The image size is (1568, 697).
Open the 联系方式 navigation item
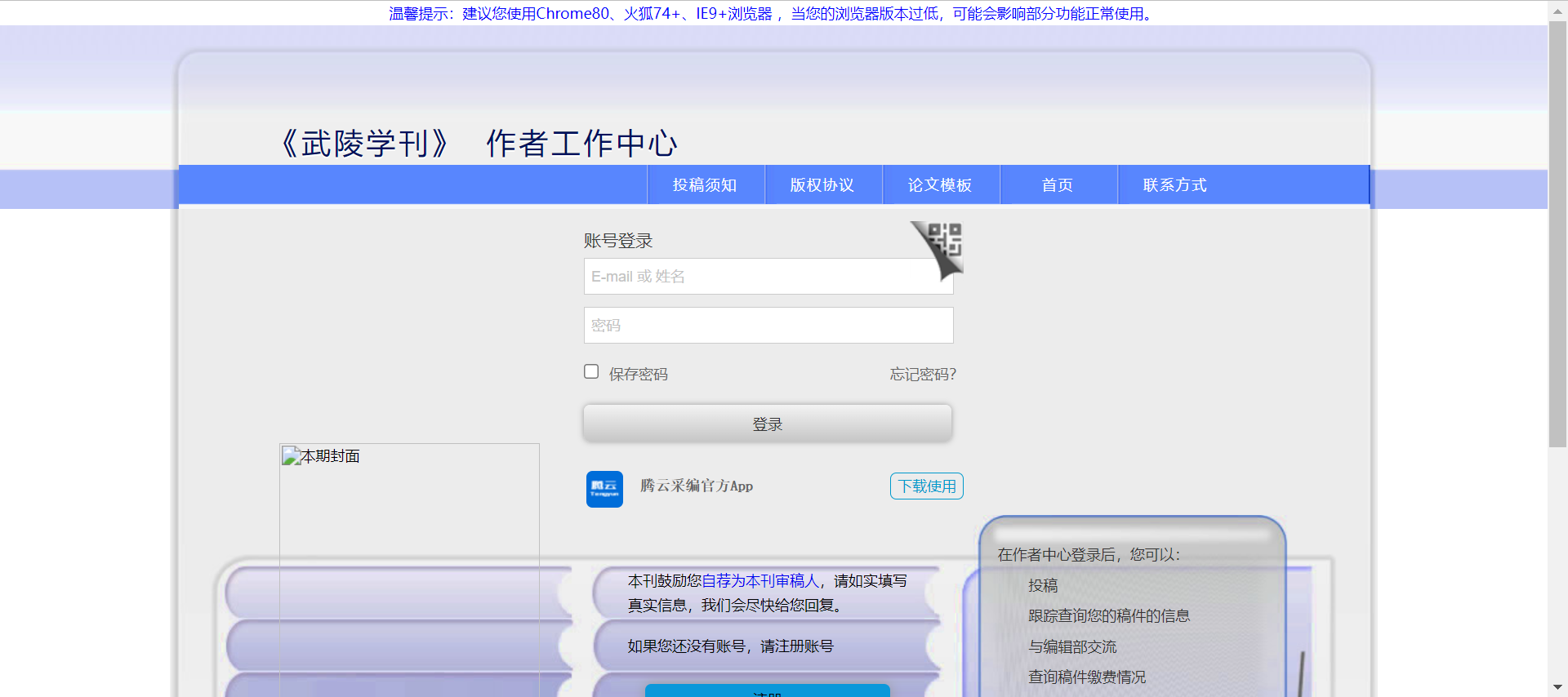(1174, 185)
